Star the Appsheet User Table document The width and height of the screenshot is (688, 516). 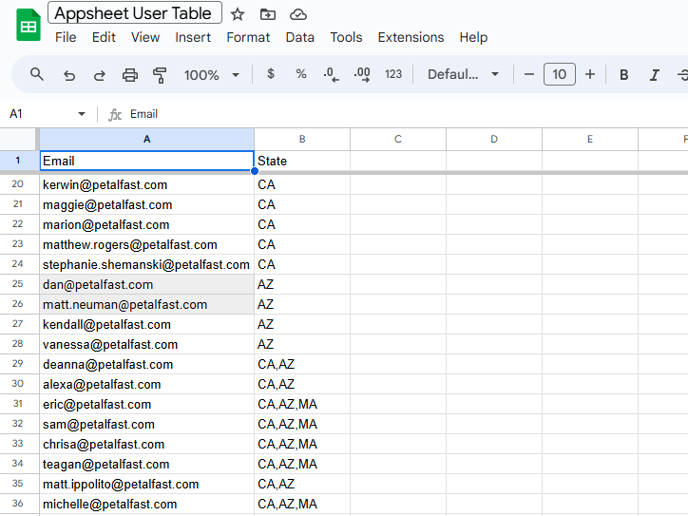(x=237, y=14)
